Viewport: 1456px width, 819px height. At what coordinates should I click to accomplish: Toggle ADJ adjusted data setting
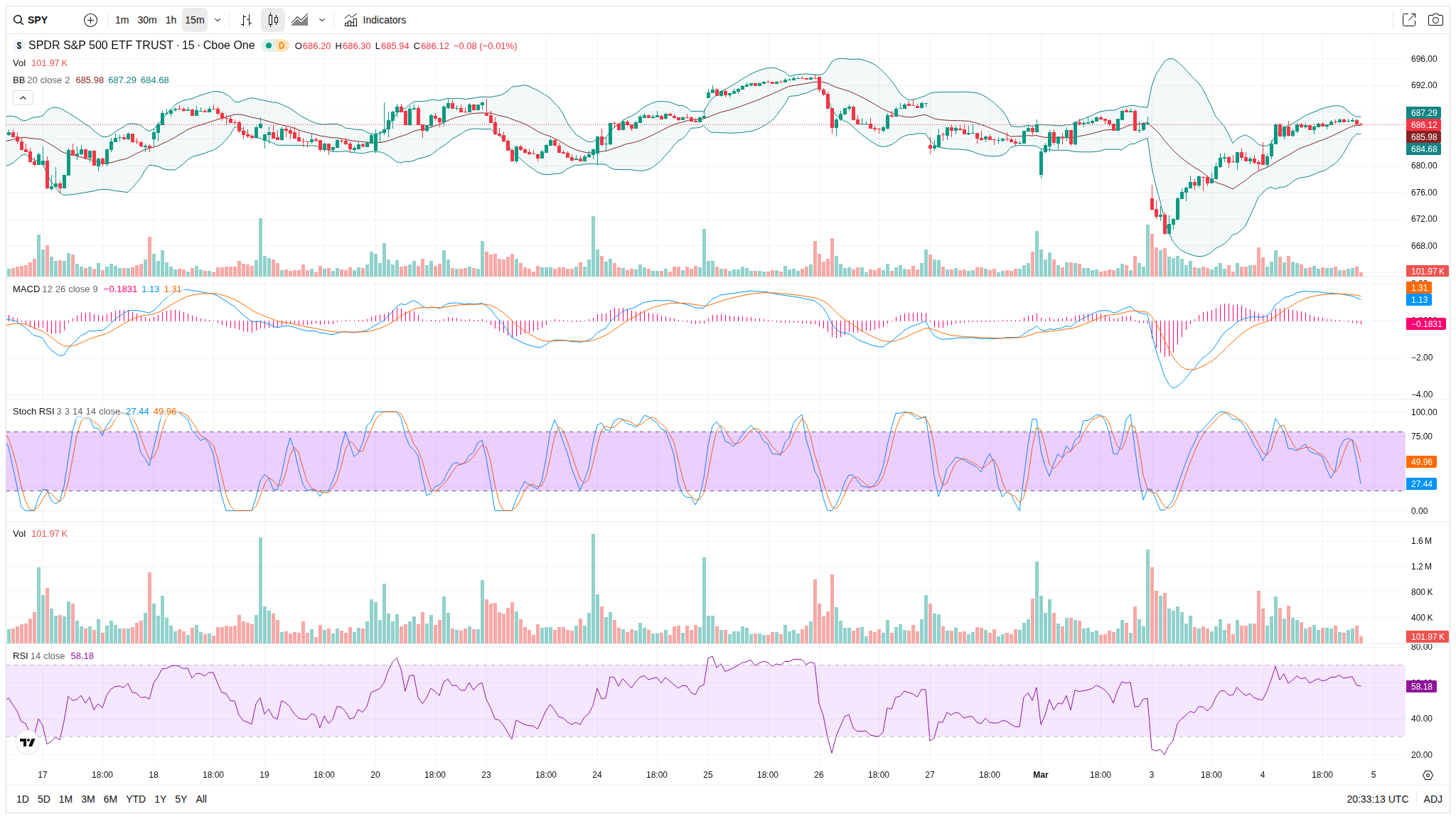[x=1433, y=799]
